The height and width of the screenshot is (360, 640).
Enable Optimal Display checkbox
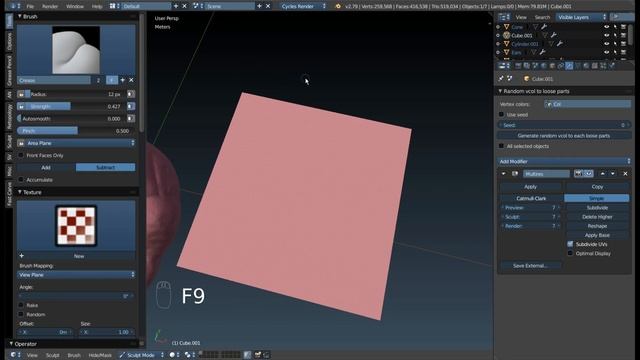570,253
